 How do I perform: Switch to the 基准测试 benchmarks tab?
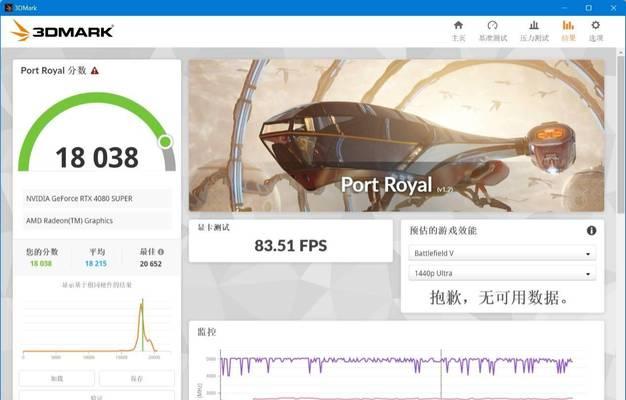(493, 31)
